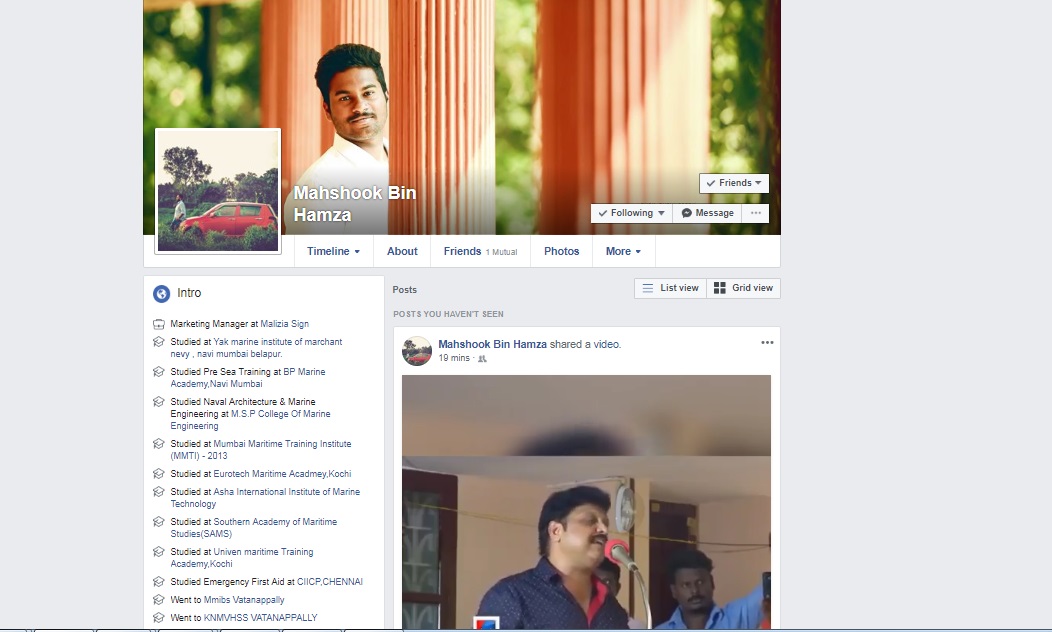Open the Photos tab
This screenshot has width=1052, height=632.
(x=562, y=251)
